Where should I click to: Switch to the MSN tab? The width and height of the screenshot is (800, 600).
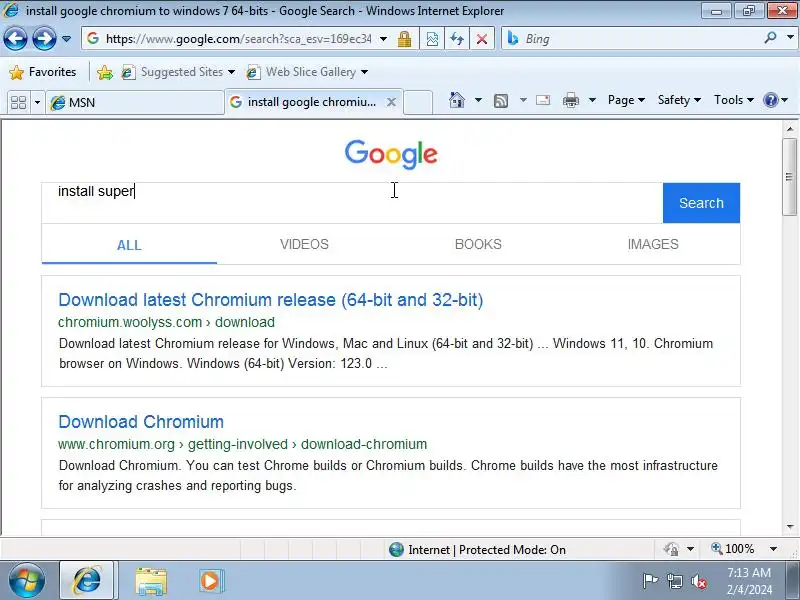coord(135,103)
